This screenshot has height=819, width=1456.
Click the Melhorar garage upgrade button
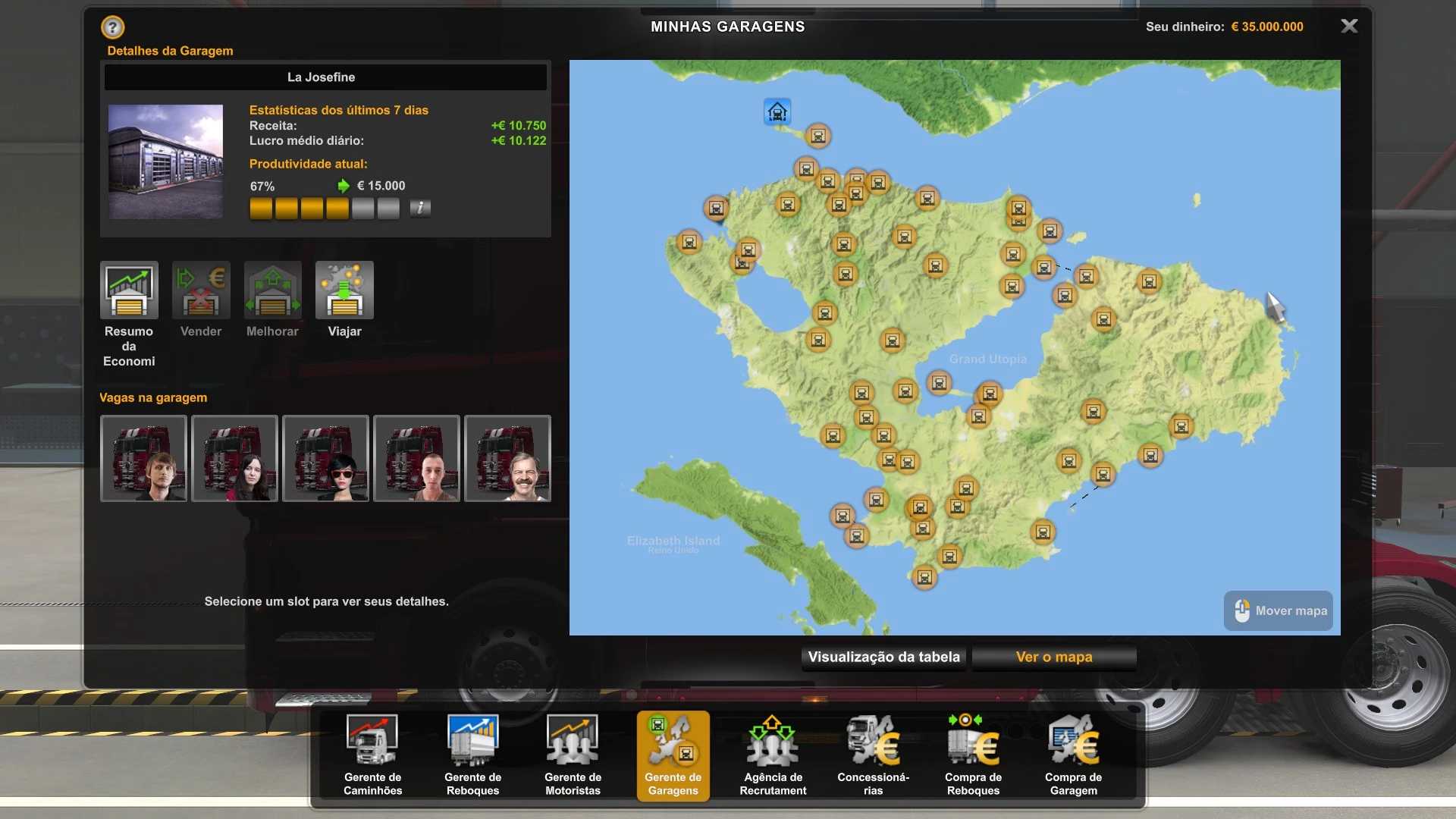pos(272,290)
